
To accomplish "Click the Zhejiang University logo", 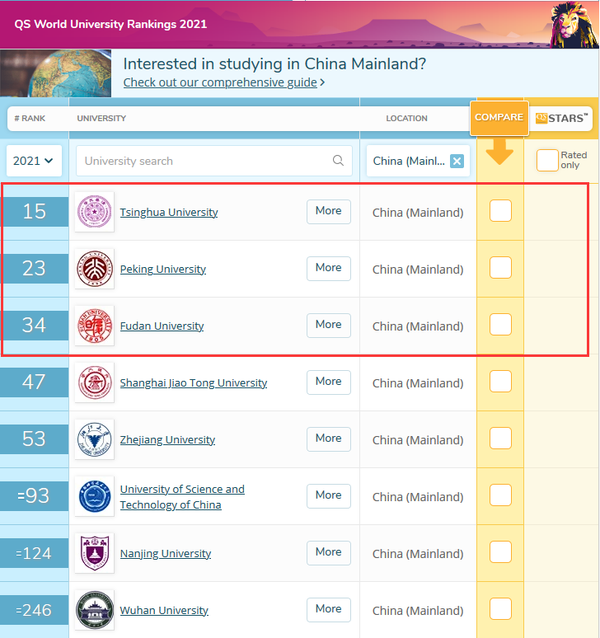I will coord(94,439).
